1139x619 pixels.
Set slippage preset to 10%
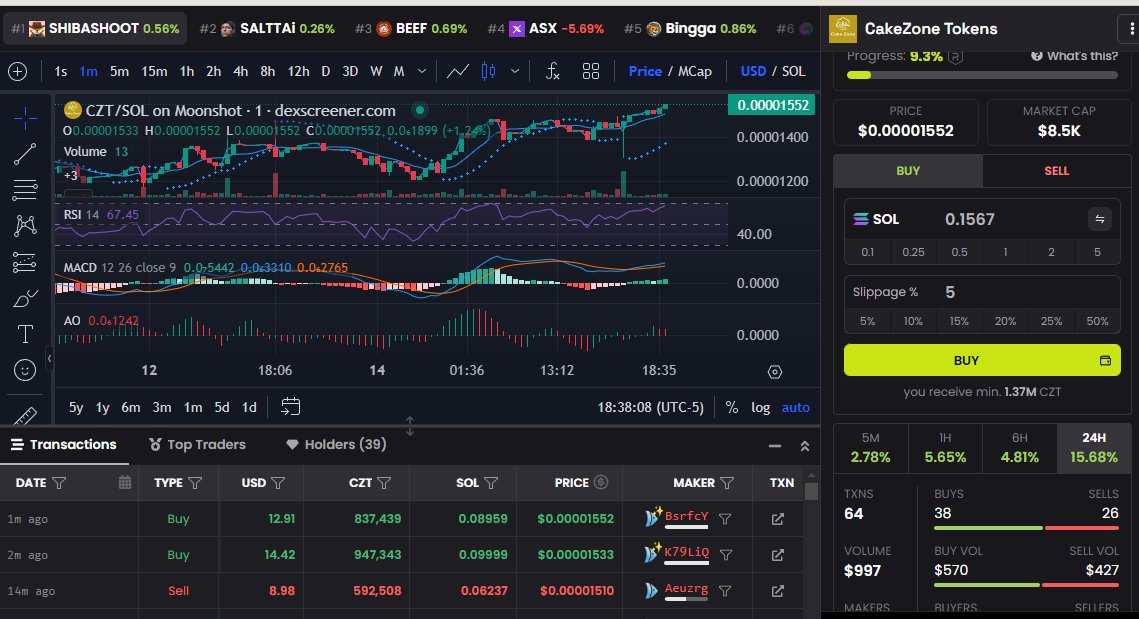[x=913, y=321]
